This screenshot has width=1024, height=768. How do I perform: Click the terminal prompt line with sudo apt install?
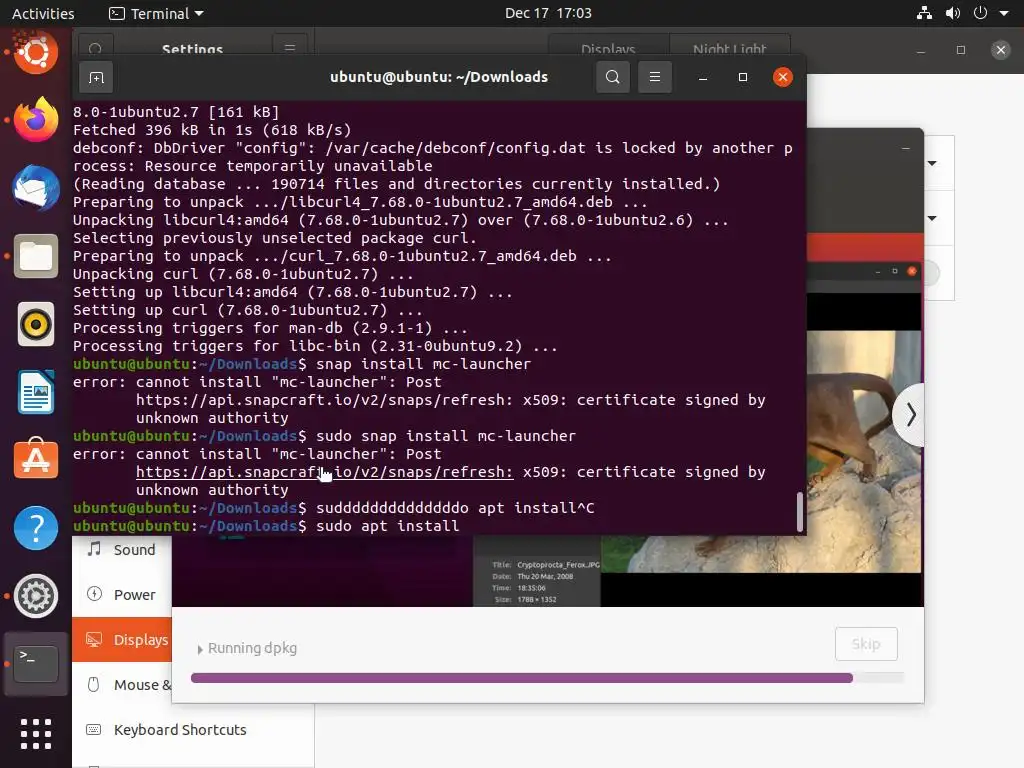[x=266, y=526]
